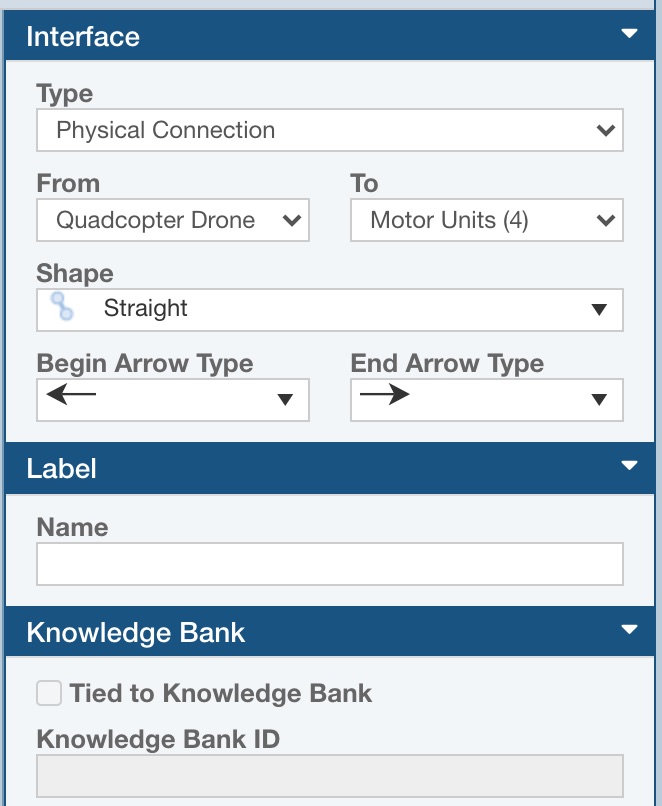Screen dimensions: 662x806
Task: Collapse the Label section arrow
Action: 629,465
